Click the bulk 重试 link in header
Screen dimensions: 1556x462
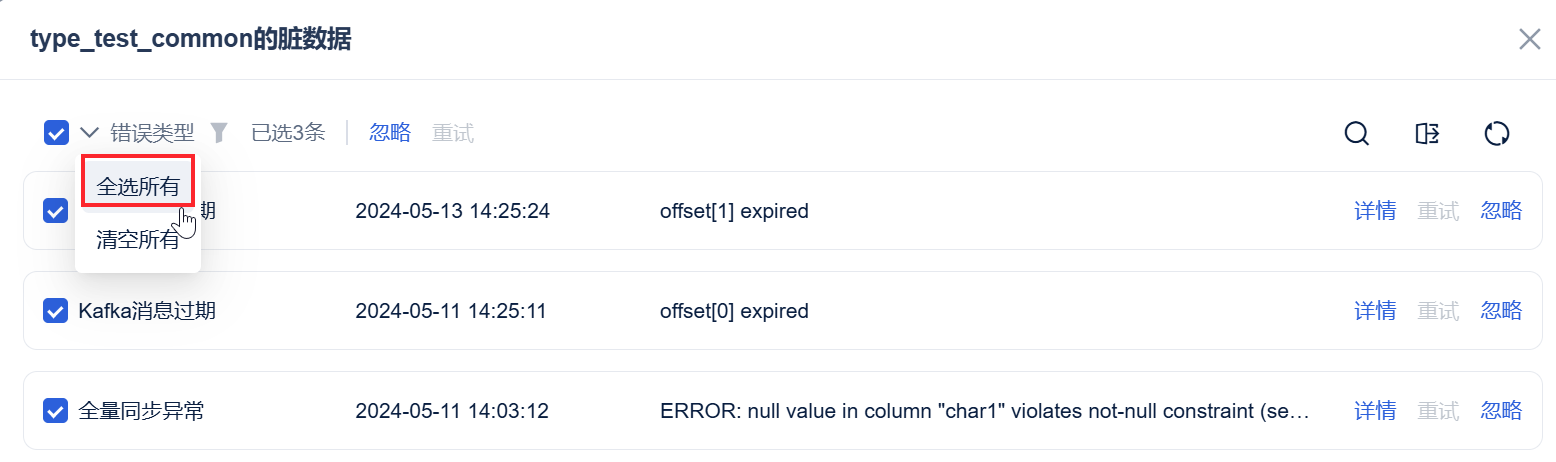[452, 132]
